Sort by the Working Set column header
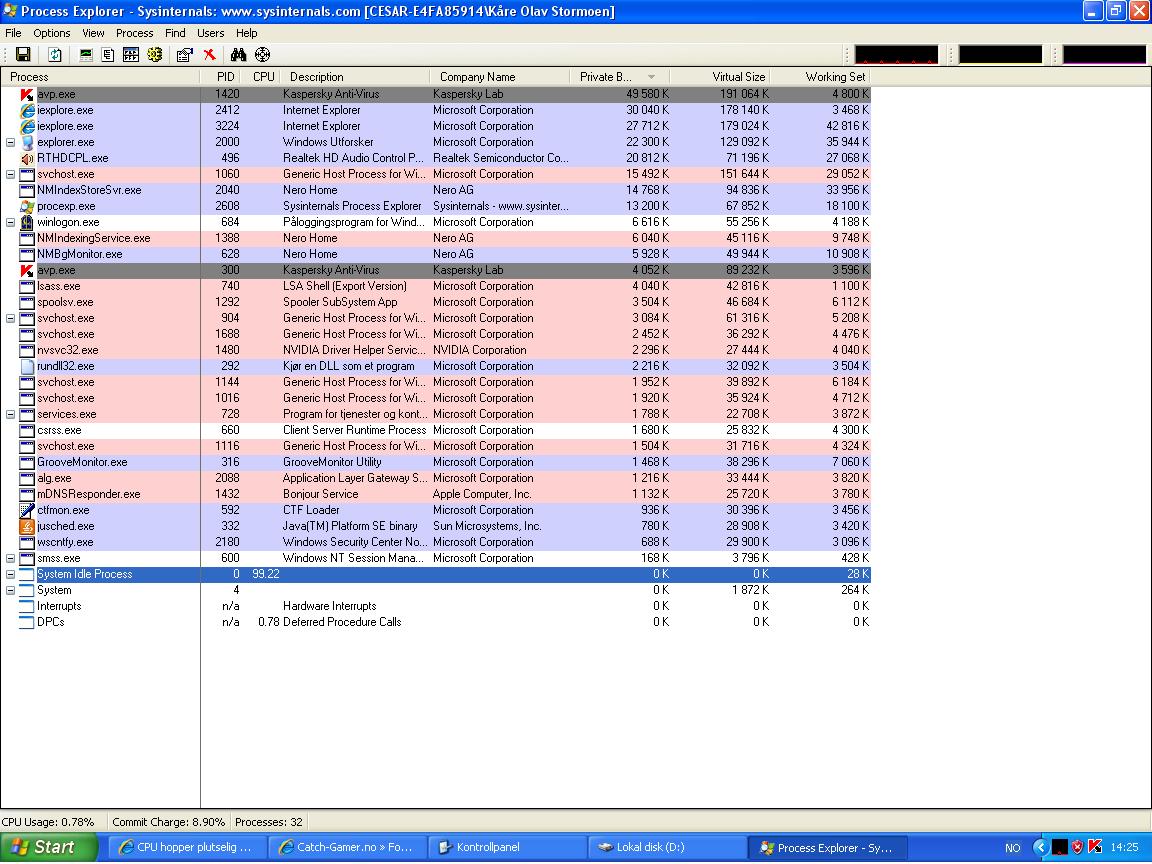 point(820,76)
